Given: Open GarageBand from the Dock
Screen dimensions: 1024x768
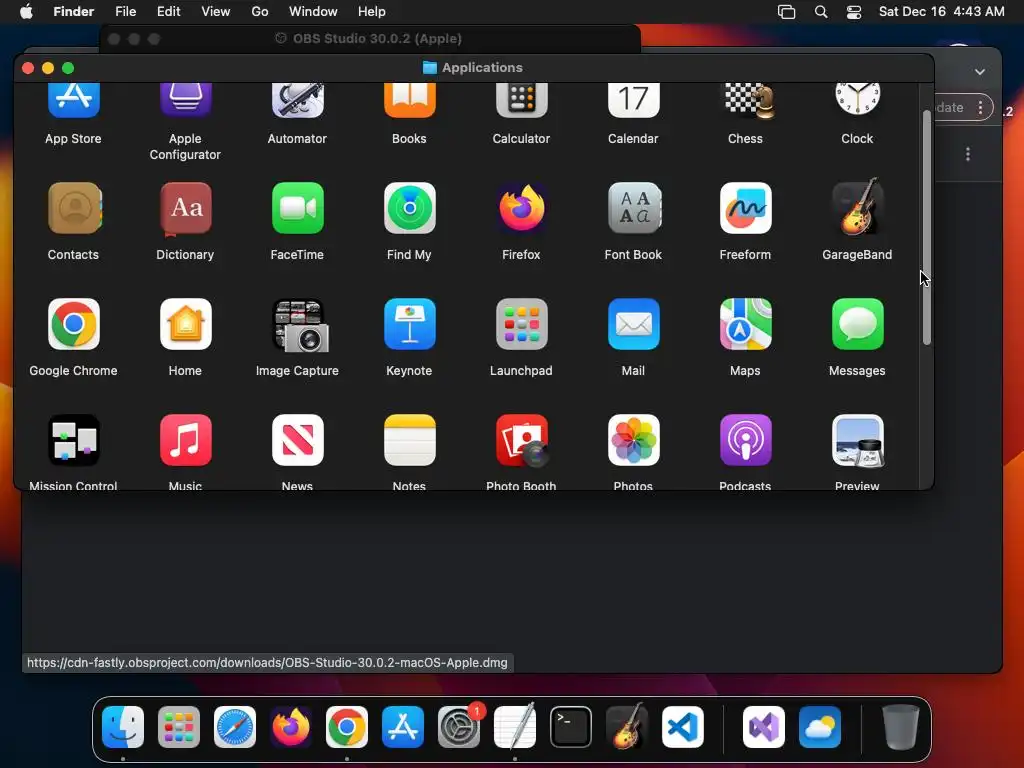Looking at the screenshot, I should tap(627, 726).
